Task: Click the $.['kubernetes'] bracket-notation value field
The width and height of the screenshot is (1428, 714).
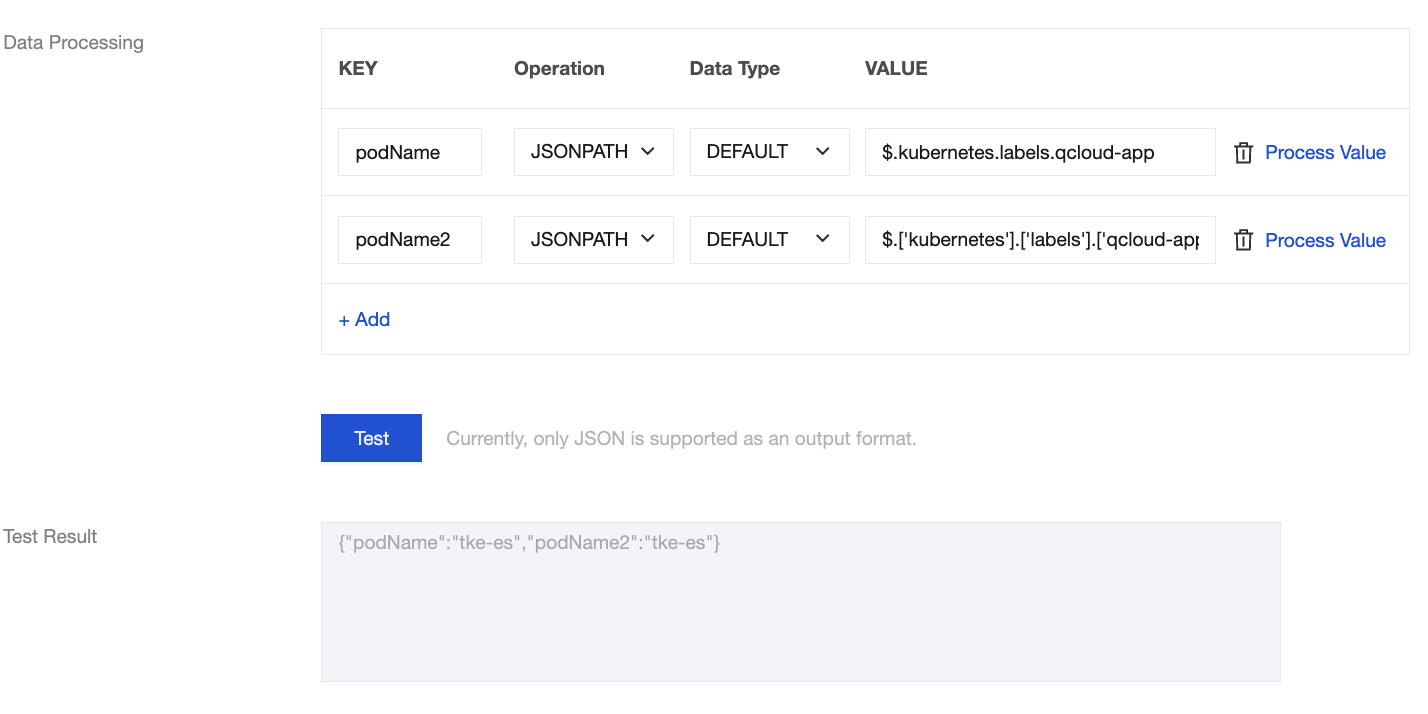Action: pyautogui.click(x=1039, y=240)
